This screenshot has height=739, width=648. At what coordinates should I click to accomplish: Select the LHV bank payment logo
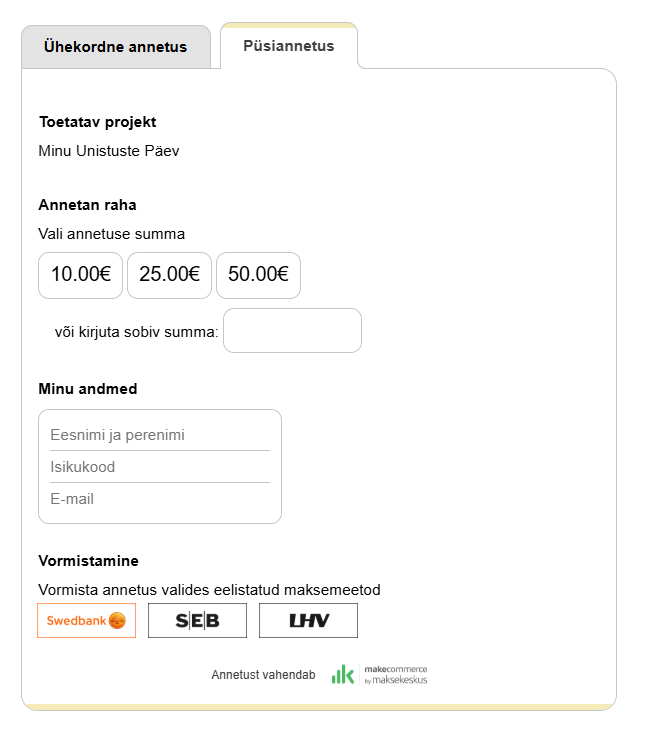[x=308, y=620]
